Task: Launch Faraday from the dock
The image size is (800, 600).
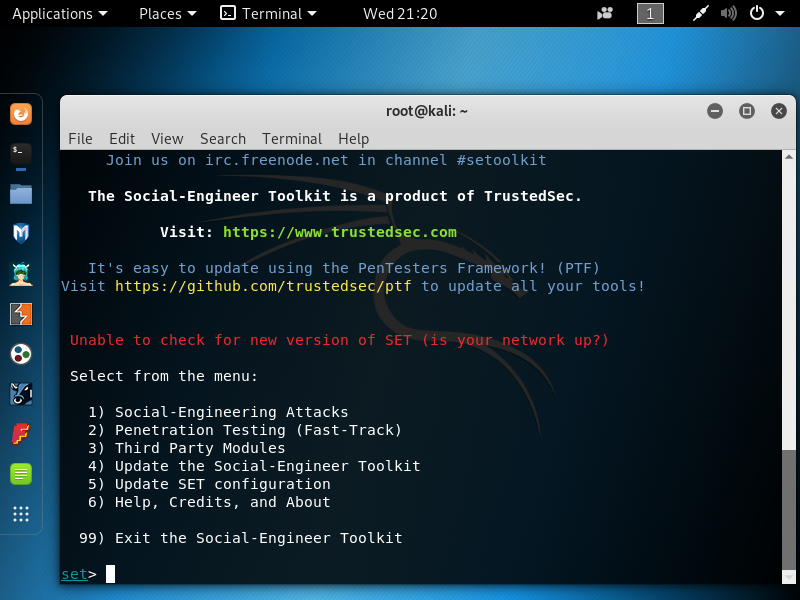Action: tap(21, 434)
